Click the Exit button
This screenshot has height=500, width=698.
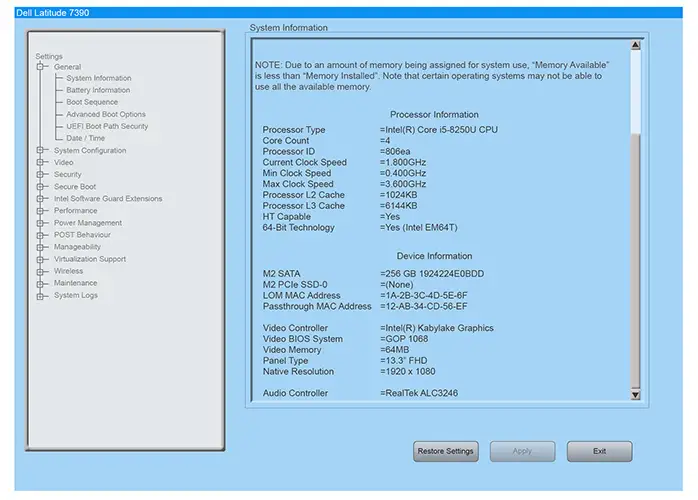coord(600,451)
